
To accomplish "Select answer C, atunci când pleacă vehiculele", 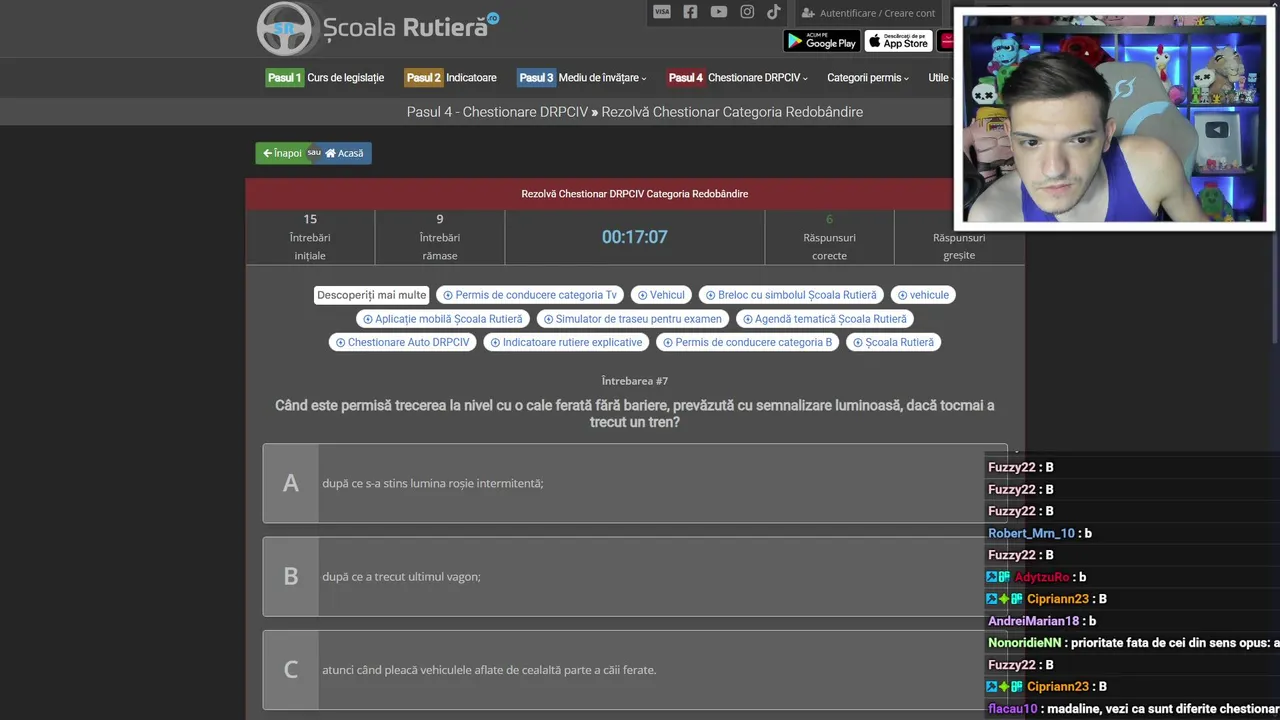I will pyautogui.click(x=635, y=669).
